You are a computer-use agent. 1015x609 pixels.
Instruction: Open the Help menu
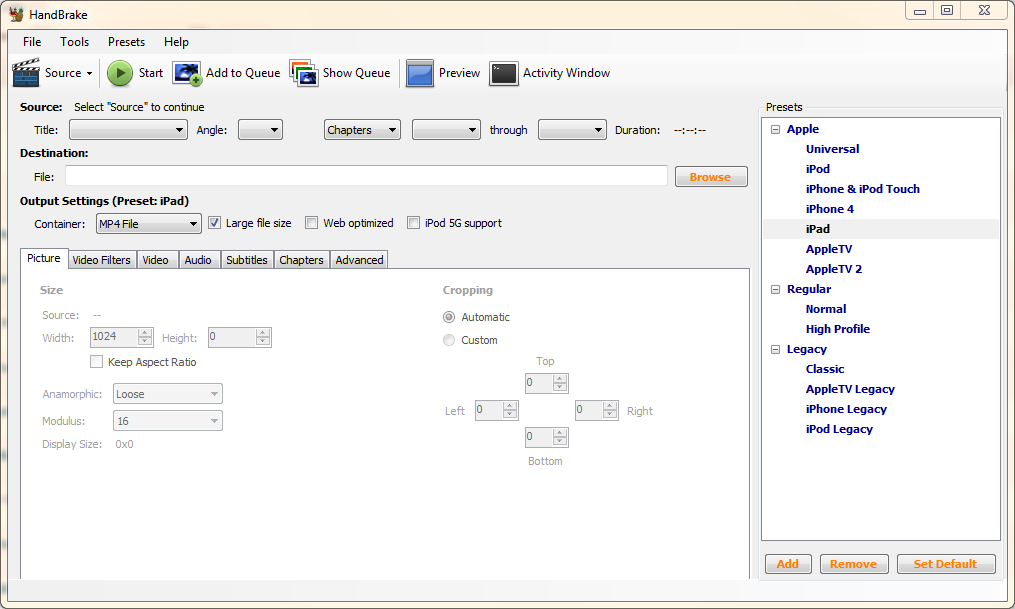tap(176, 42)
